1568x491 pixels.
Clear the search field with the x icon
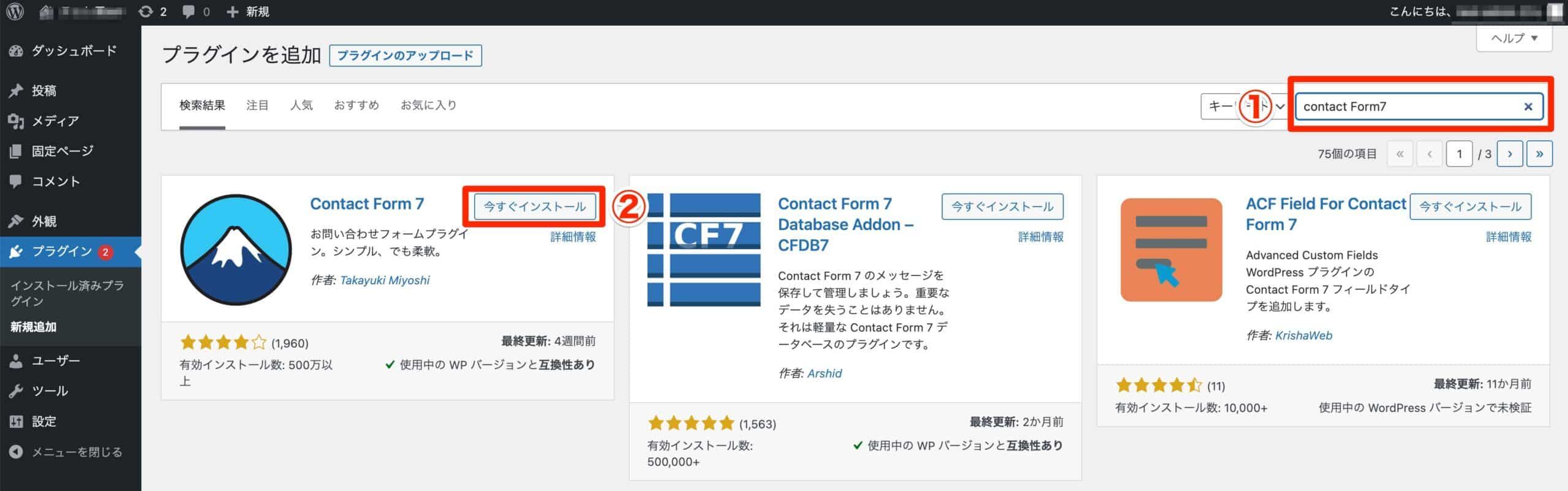click(1528, 107)
